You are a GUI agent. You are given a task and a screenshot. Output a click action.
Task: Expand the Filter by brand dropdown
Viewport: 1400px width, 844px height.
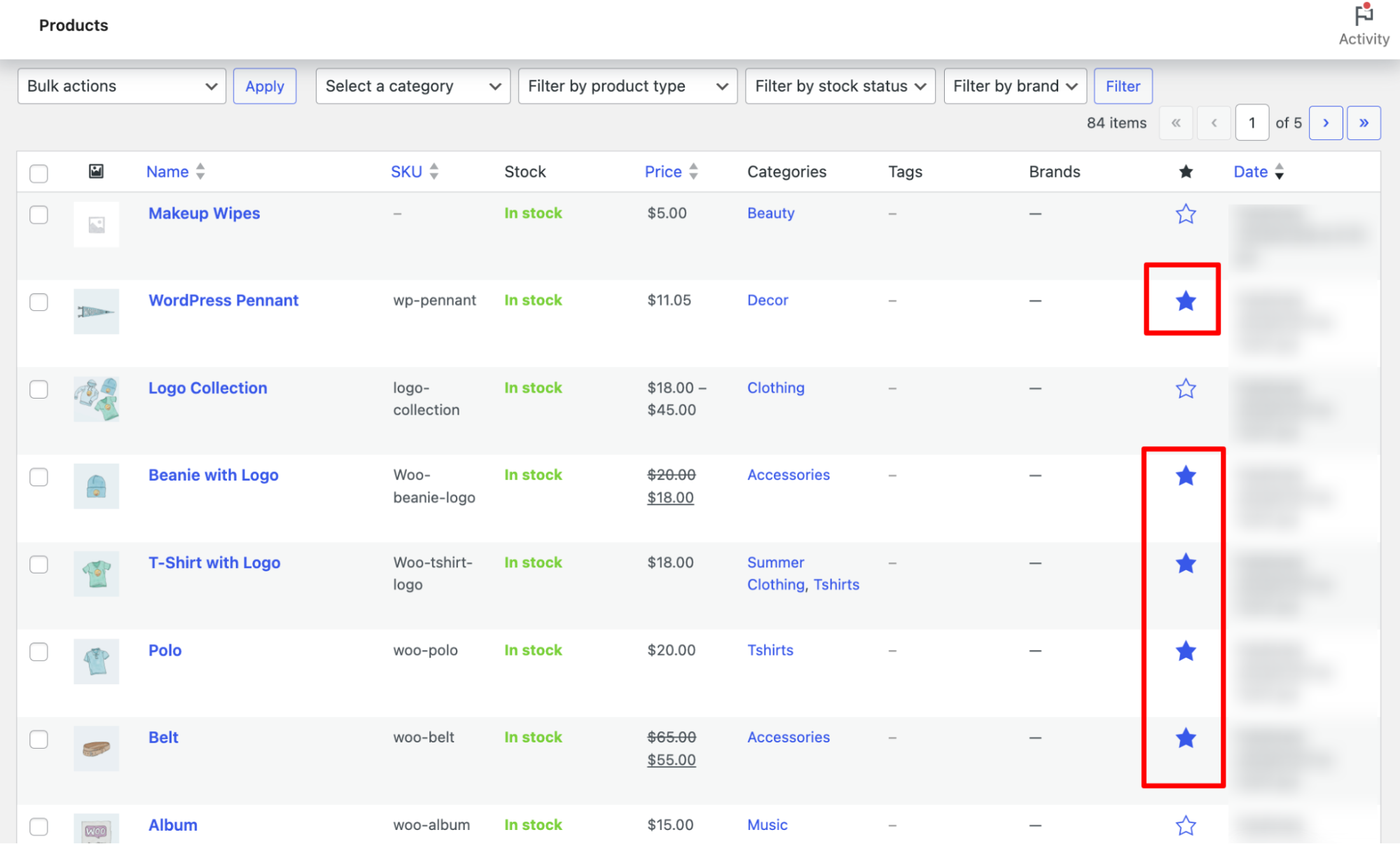pos(1015,86)
